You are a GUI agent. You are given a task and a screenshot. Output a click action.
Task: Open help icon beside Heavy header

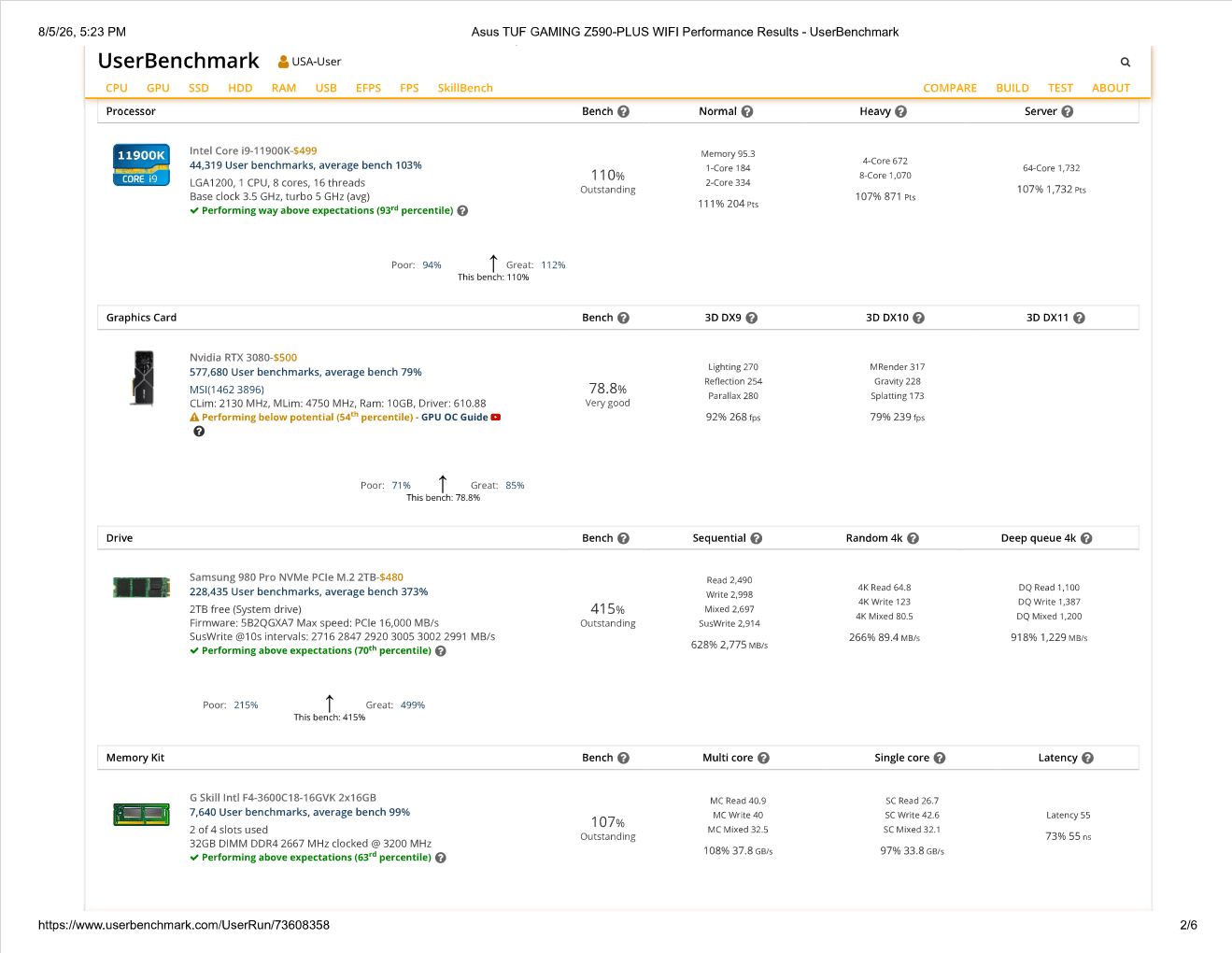[x=901, y=111]
